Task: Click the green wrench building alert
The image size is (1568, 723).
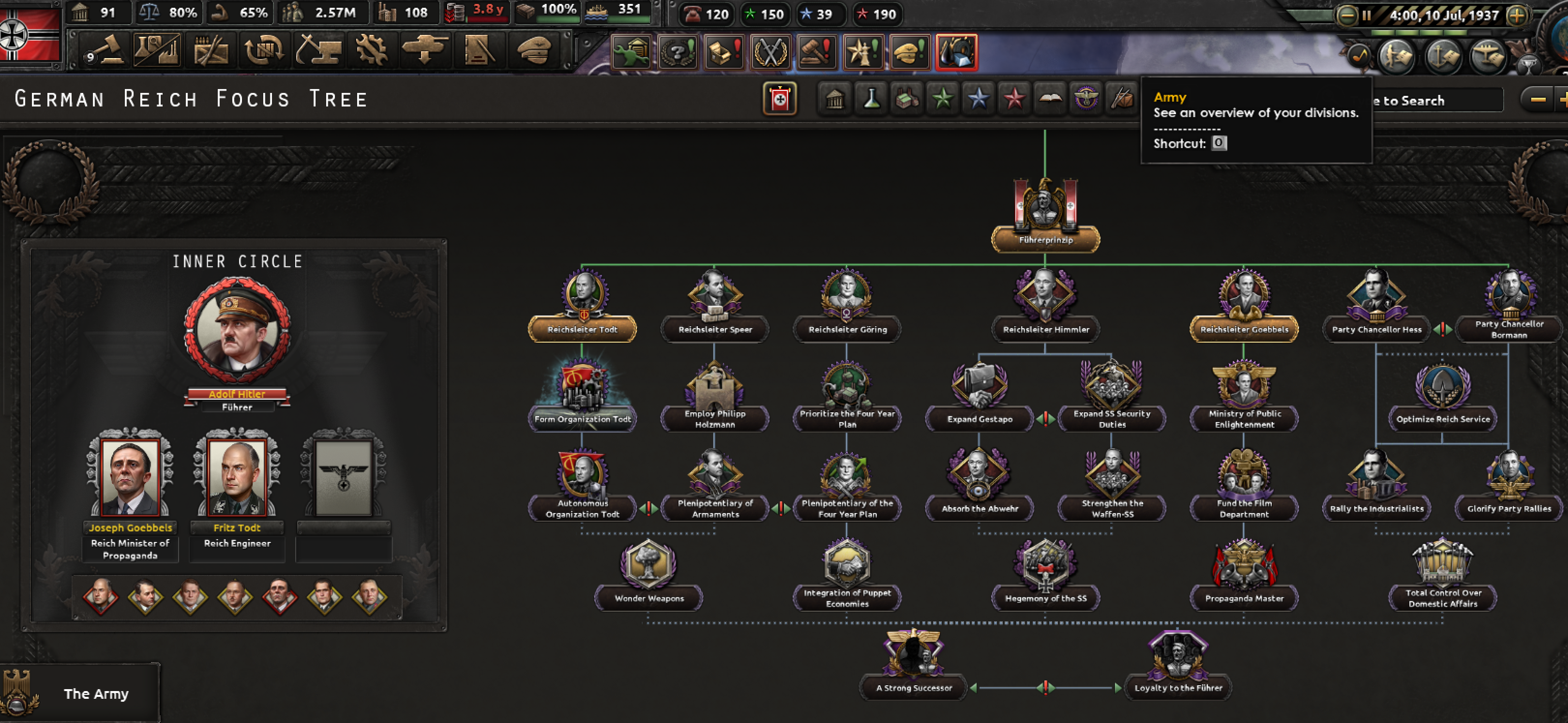Action: pos(631,52)
